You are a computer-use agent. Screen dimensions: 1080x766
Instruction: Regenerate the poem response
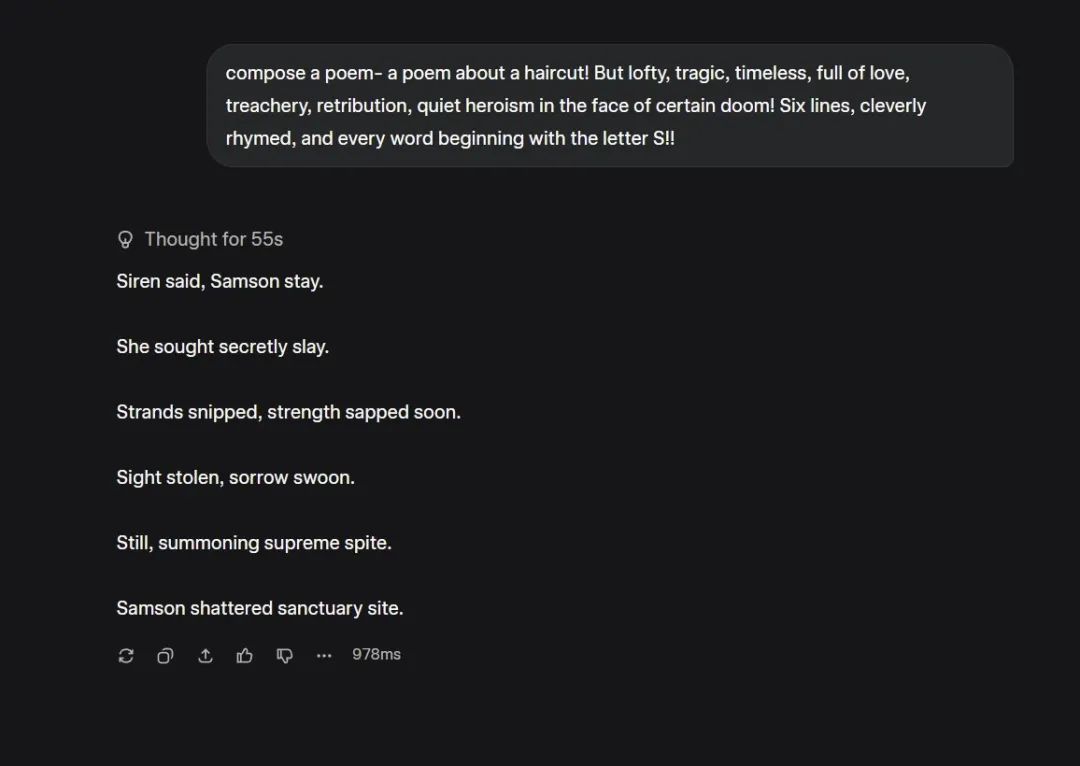[126, 655]
